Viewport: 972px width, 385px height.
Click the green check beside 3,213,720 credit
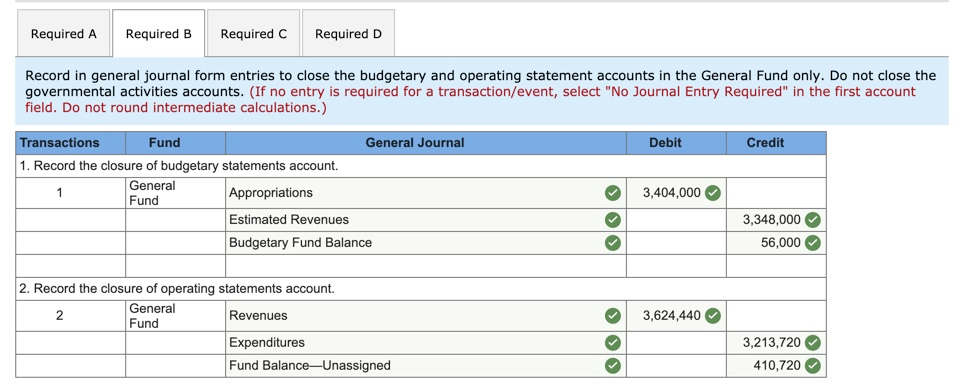pyautogui.click(x=813, y=343)
